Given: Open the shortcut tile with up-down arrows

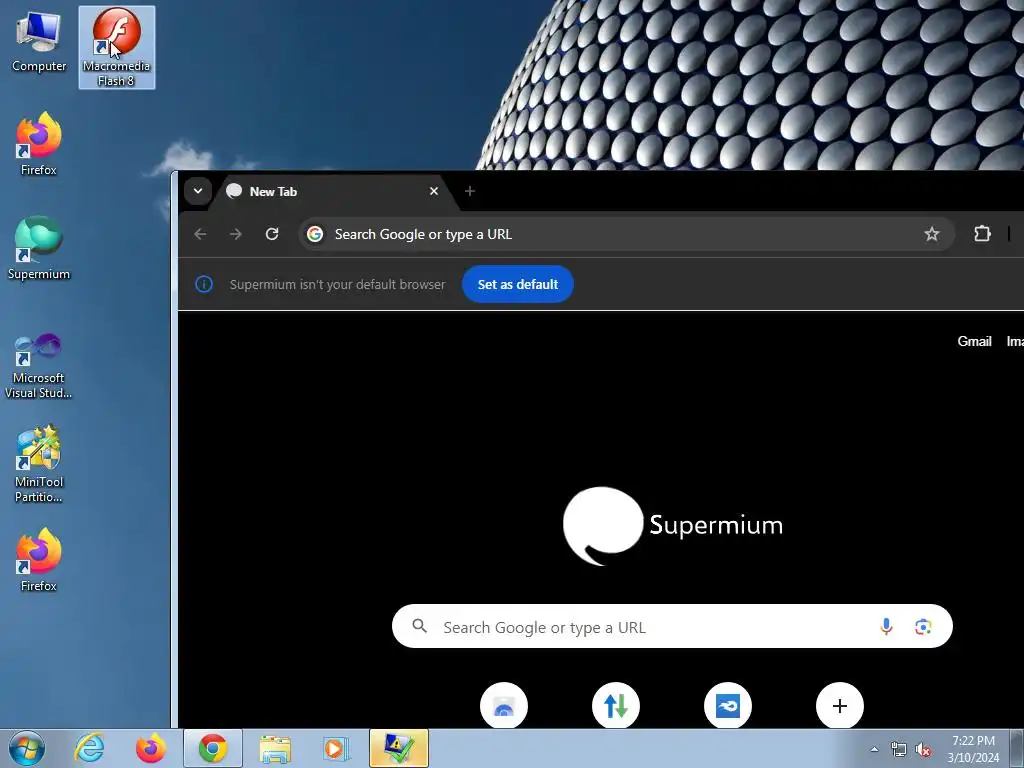Looking at the screenshot, I should 616,706.
